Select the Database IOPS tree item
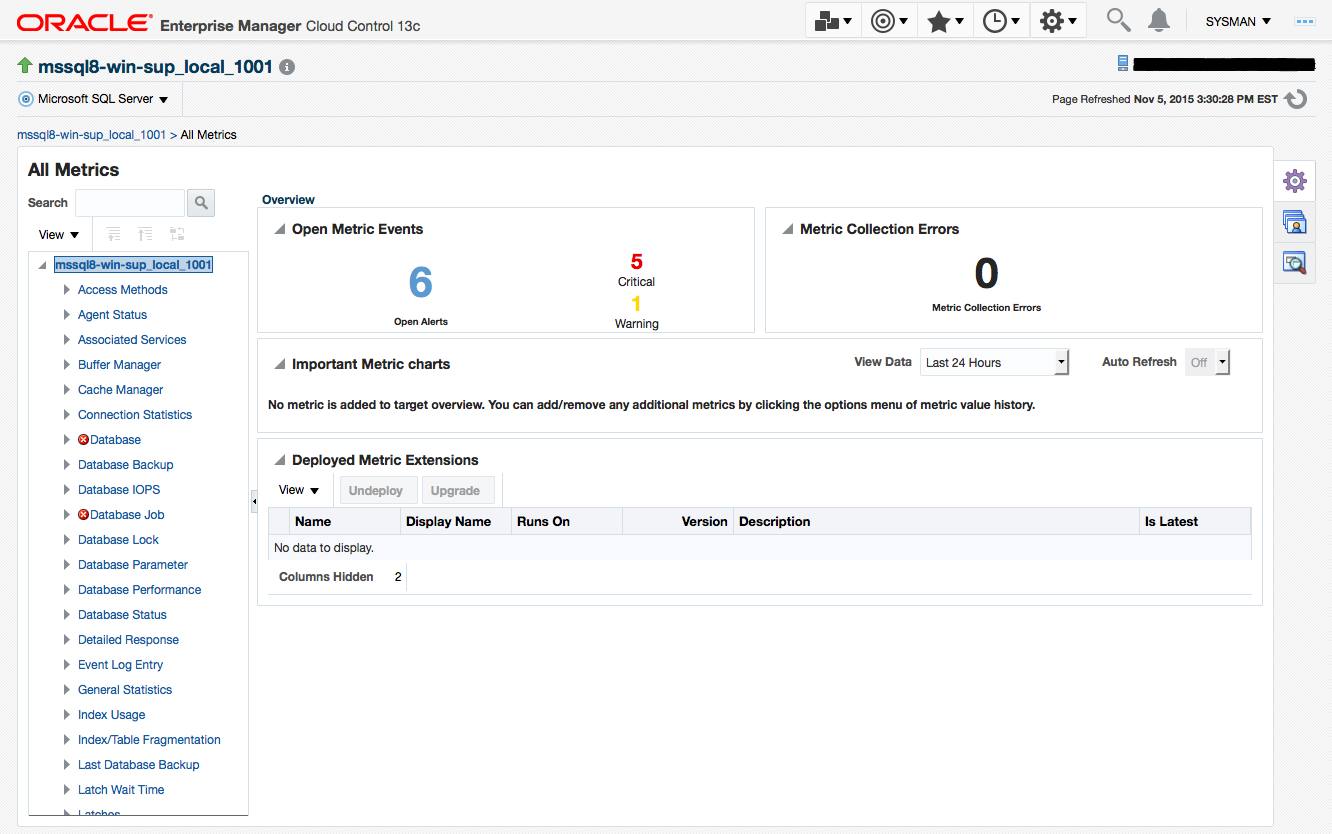This screenshot has height=834, width=1332. [x=119, y=490]
